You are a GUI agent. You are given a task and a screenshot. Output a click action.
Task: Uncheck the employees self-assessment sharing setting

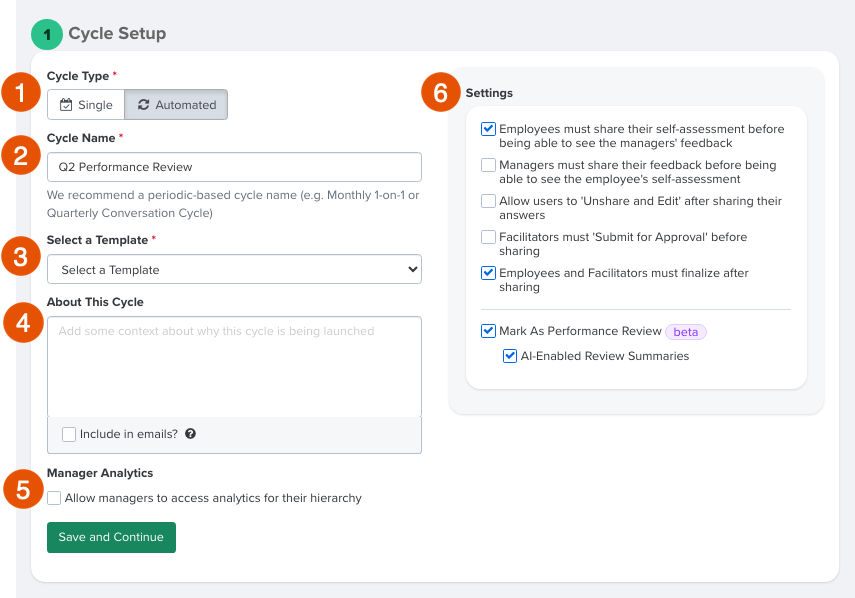pyautogui.click(x=487, y=128)
